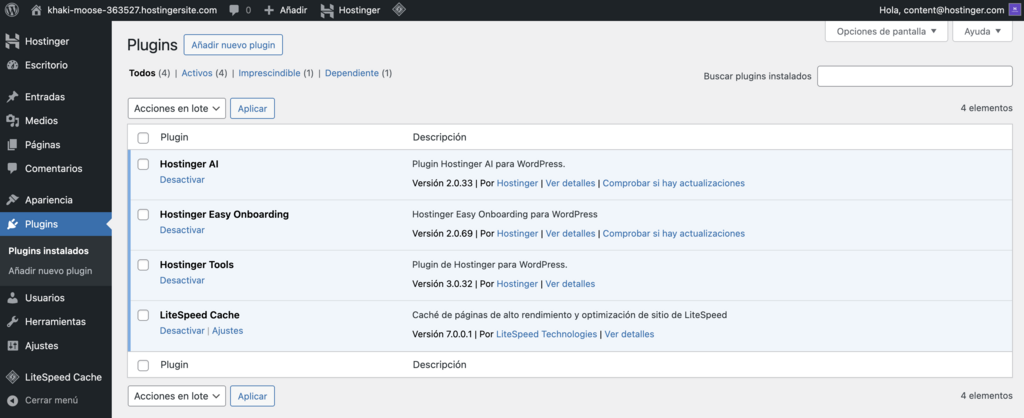
Task: Click the WordPress logo in admin bar
Action: (x=13, y=9)
